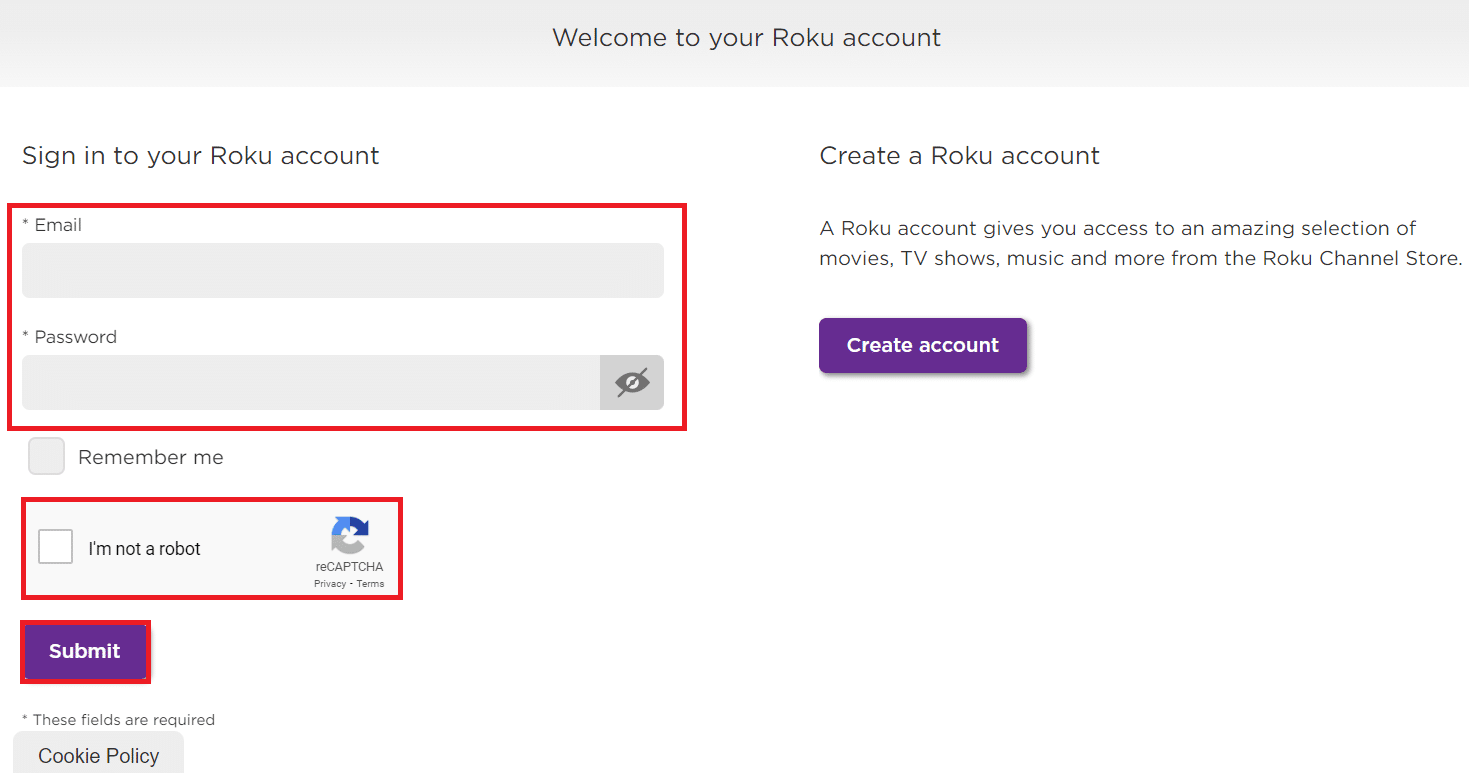Click the password visibility eye icon
Image resolution: width=1469 pixels, height=773 pixels.
coord(631,382)
